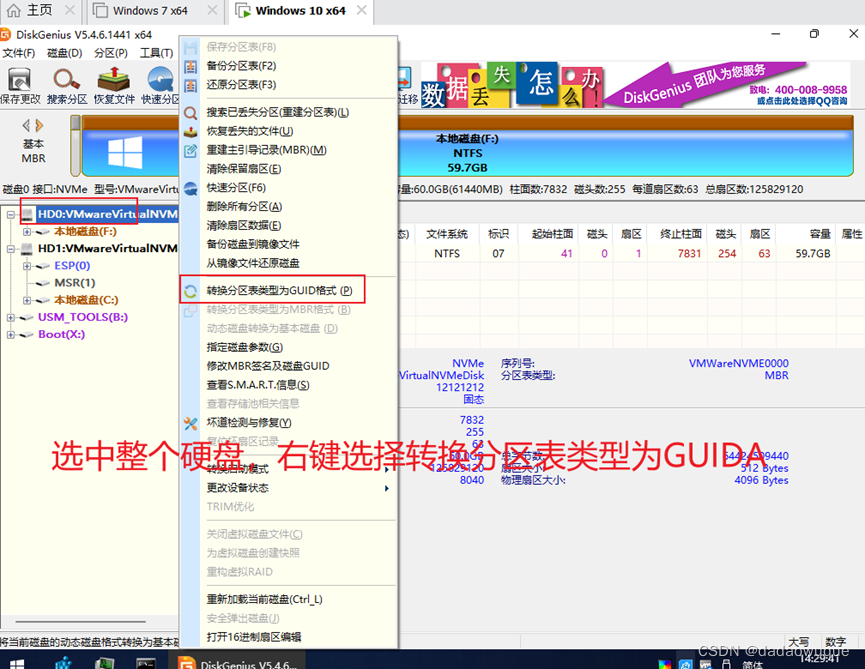Switch to the 主页 tab
The width and height of the screenshot is (865, 669).
click(x=39, y=10)
